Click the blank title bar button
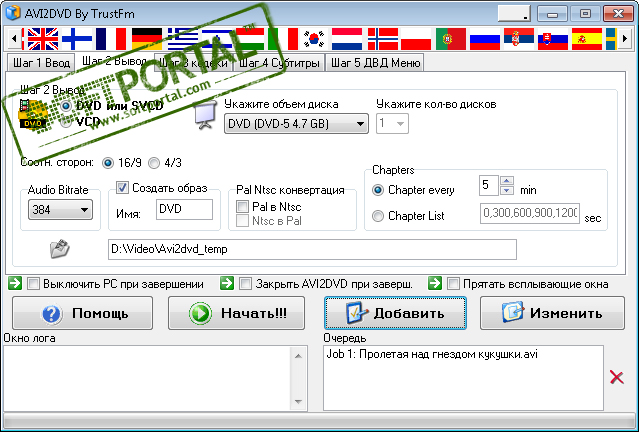Screen dimensions: 639x432 tap(514, 14)
